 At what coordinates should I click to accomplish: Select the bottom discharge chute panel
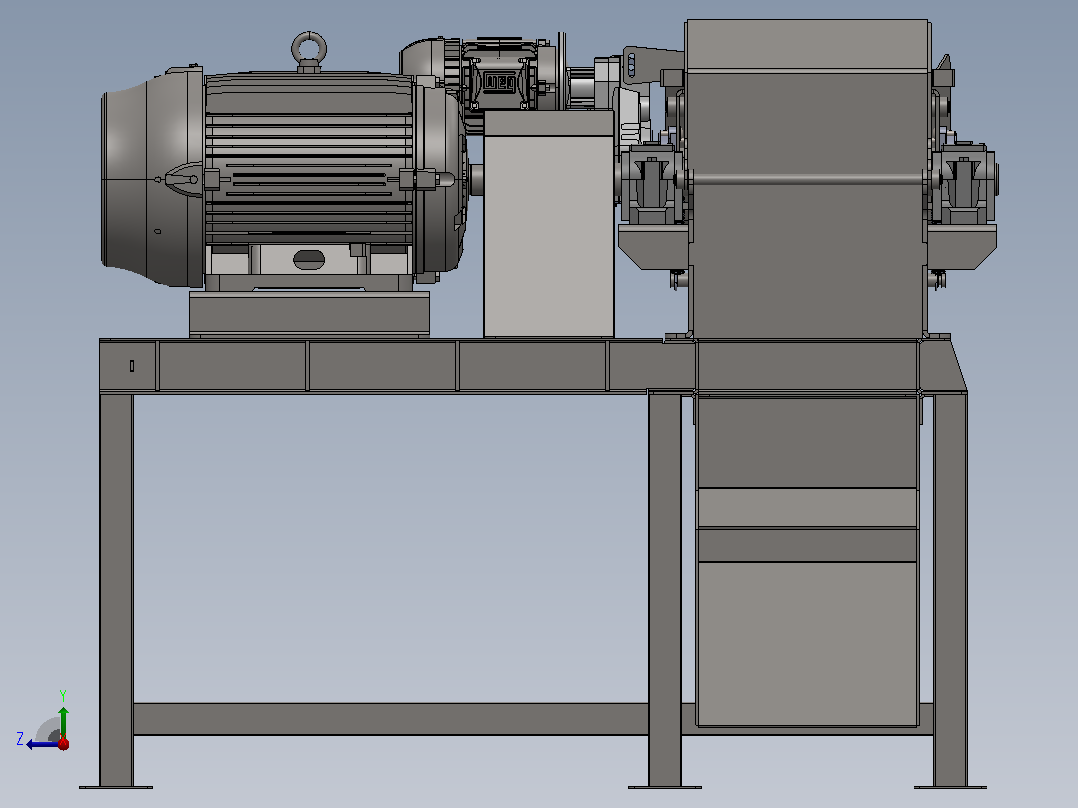tap(808, 644)
